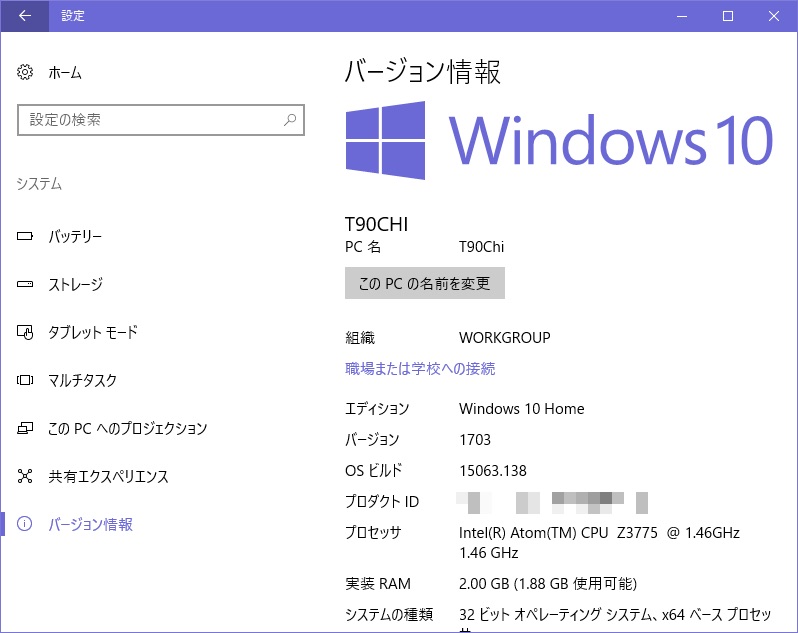Click the home gear icon

click(x=25, y=72)
